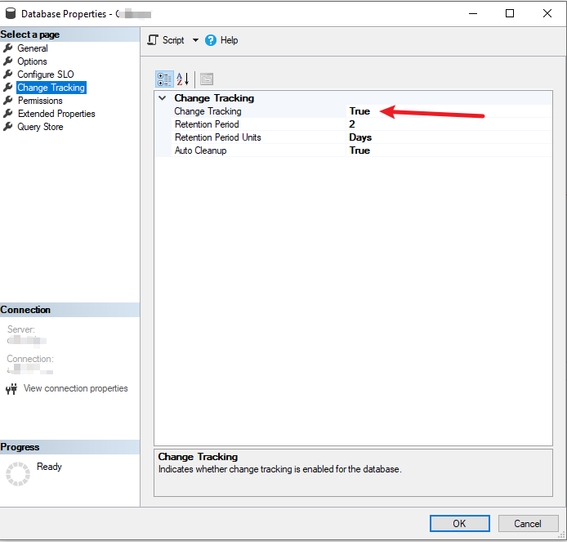Toggle the Auto Cleanup True value
The width and height of the screenshot is (567, 542).
coord(448,150)
